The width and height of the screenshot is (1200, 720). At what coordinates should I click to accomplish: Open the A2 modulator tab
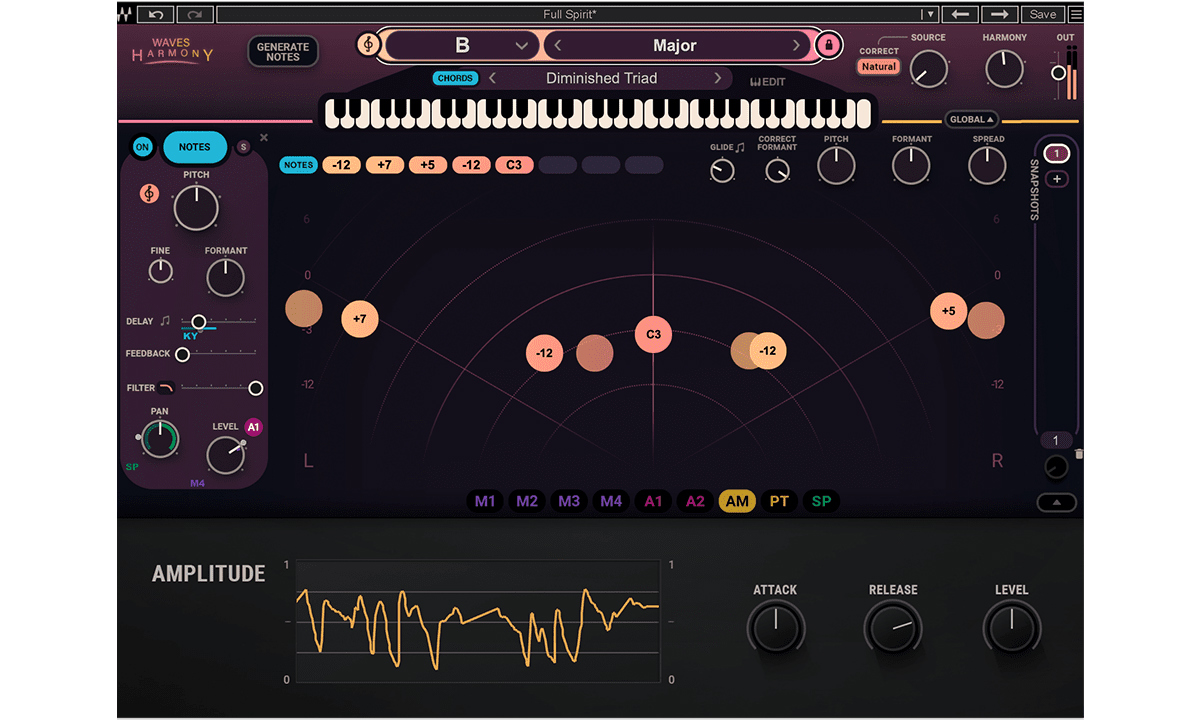click(695, 501)
